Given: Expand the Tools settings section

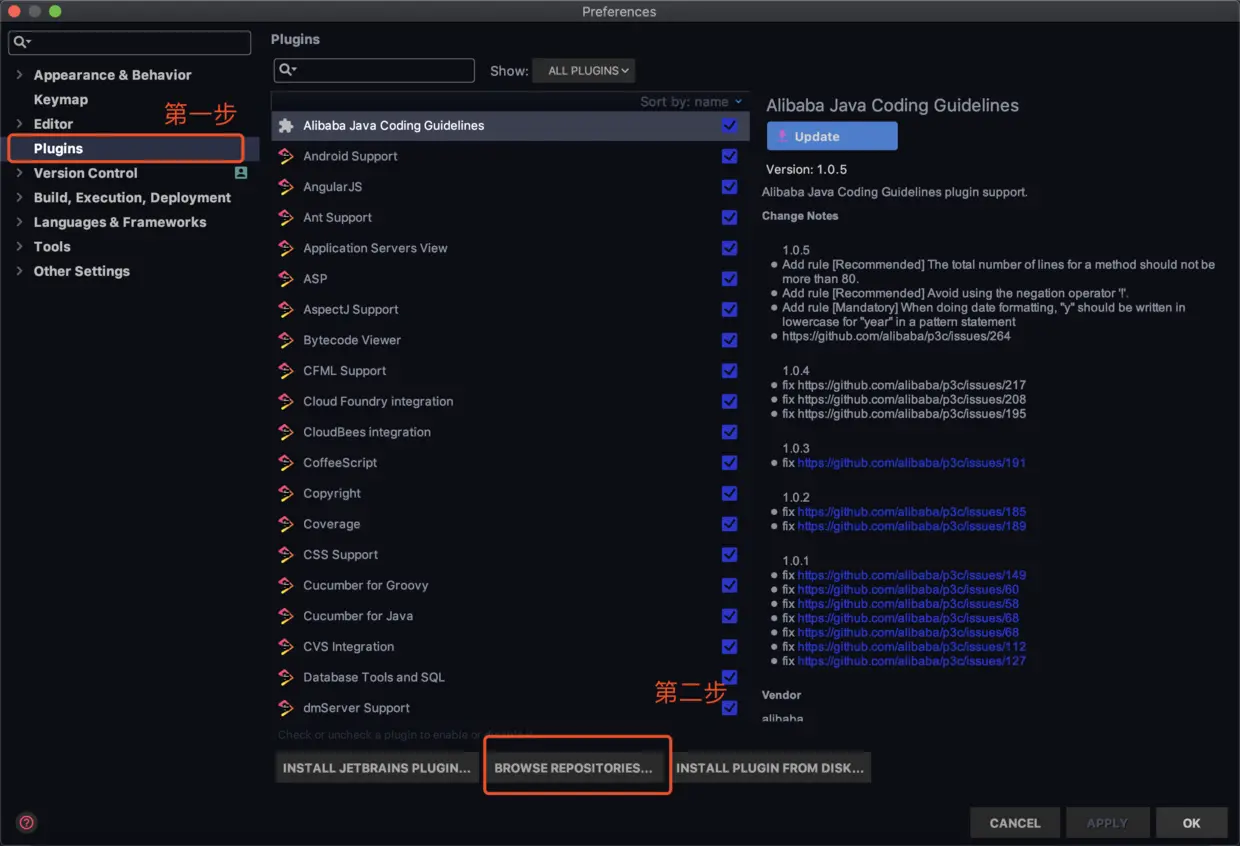Looking at the screenshot, I should tap(19, 247).
